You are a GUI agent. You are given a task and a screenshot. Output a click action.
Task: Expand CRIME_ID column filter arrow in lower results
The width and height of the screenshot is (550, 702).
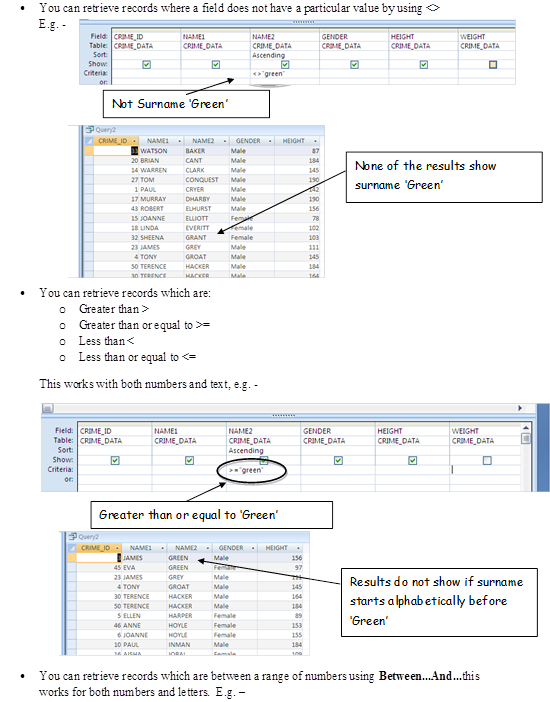coord(117,548)
